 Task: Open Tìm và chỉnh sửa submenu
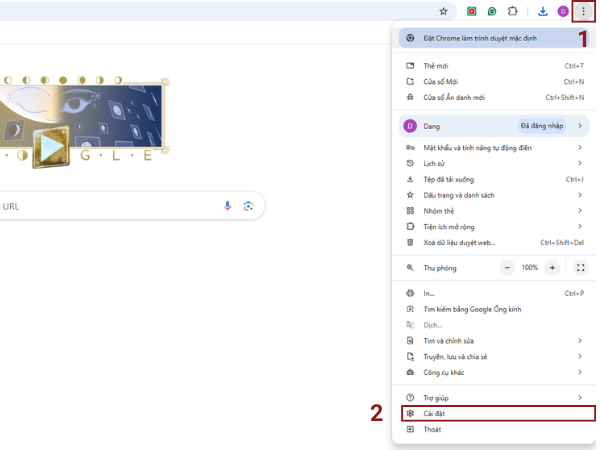(x=494, y=341)
